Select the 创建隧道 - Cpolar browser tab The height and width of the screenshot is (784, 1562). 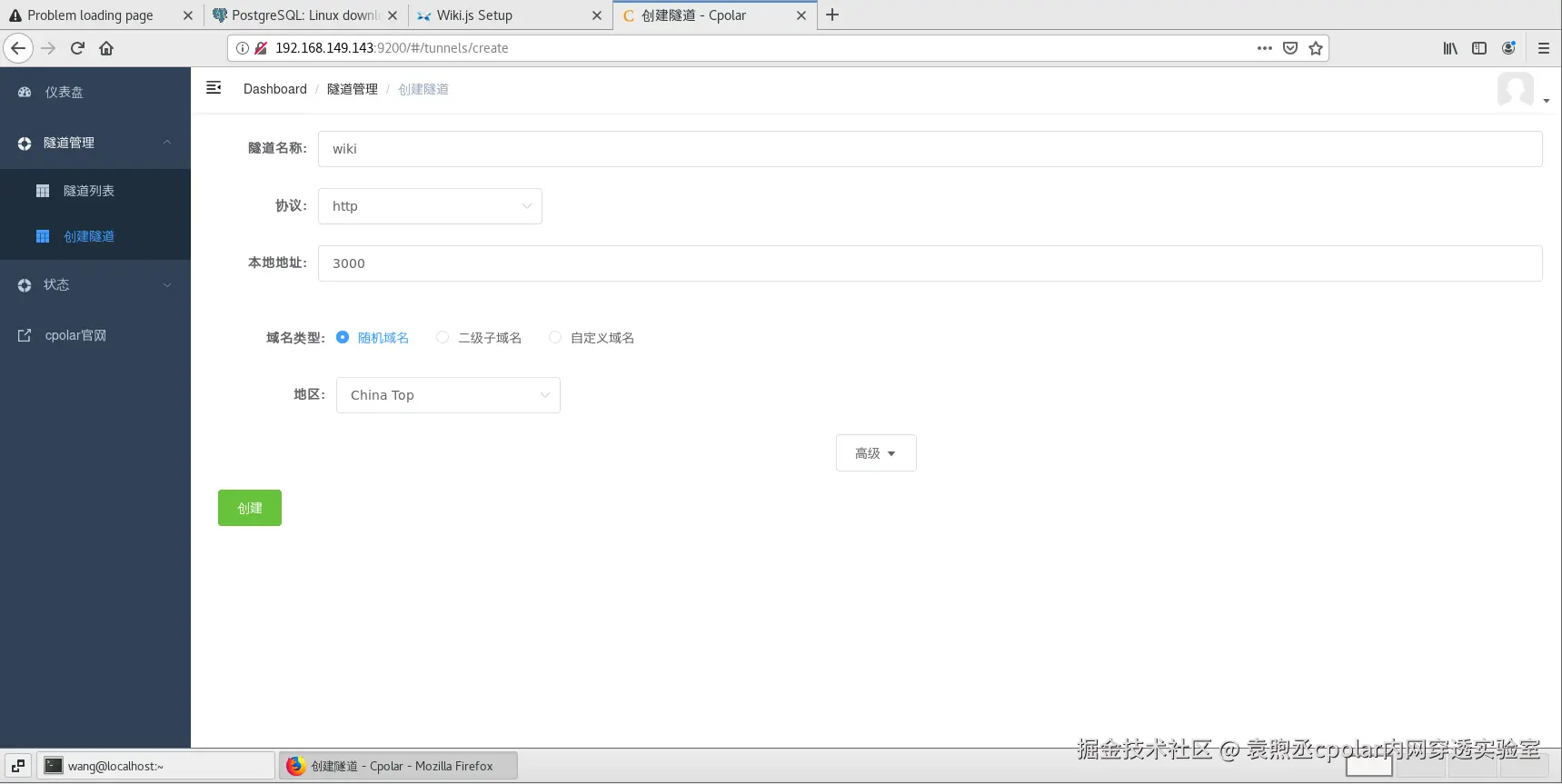tap(693, 15)
